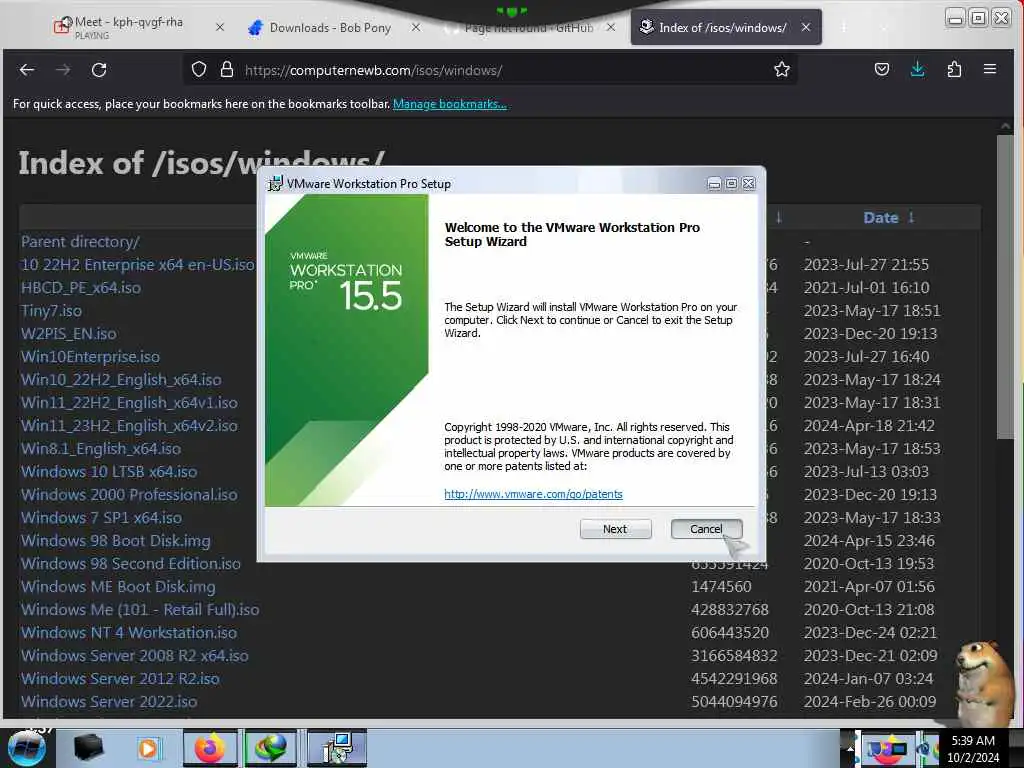Click Tiny7.iso file link
This screenshot has width=1024, height=768.
51,311
